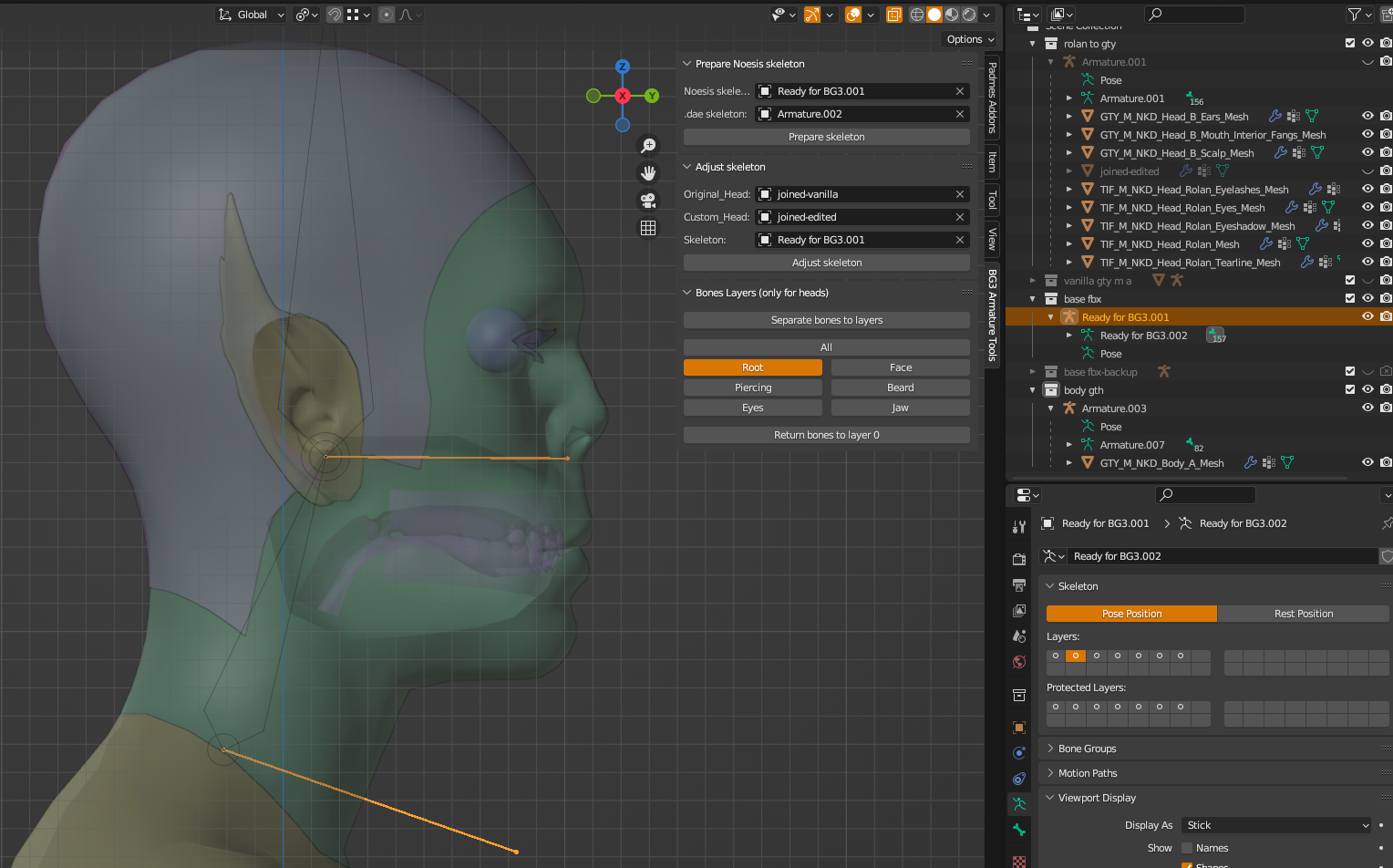Viewport: 1393px width, 868px height.
Task: Toggle X-ray mode icon
Action: 894,15
